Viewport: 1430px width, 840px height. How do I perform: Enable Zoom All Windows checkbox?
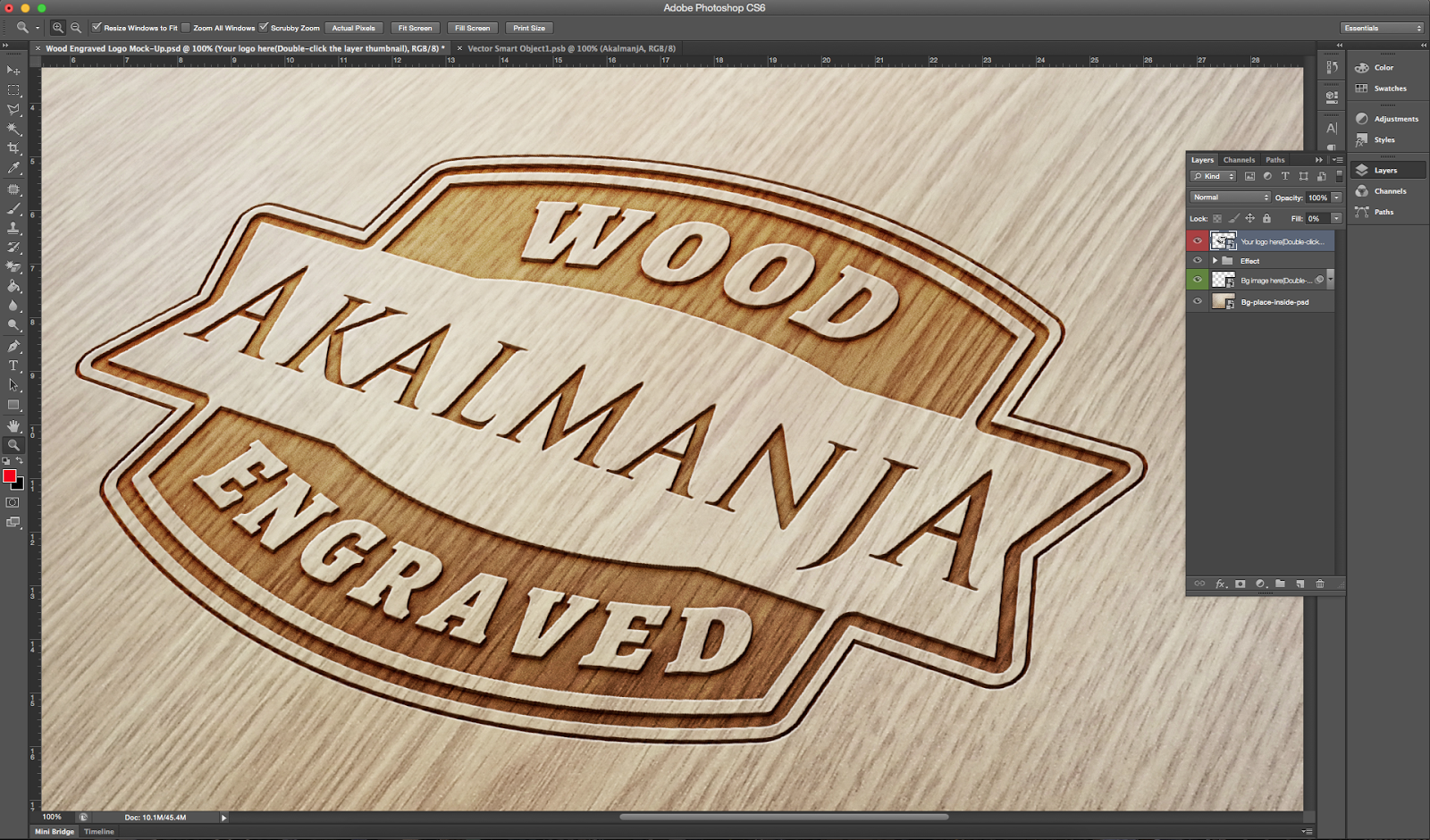point(186,28)
